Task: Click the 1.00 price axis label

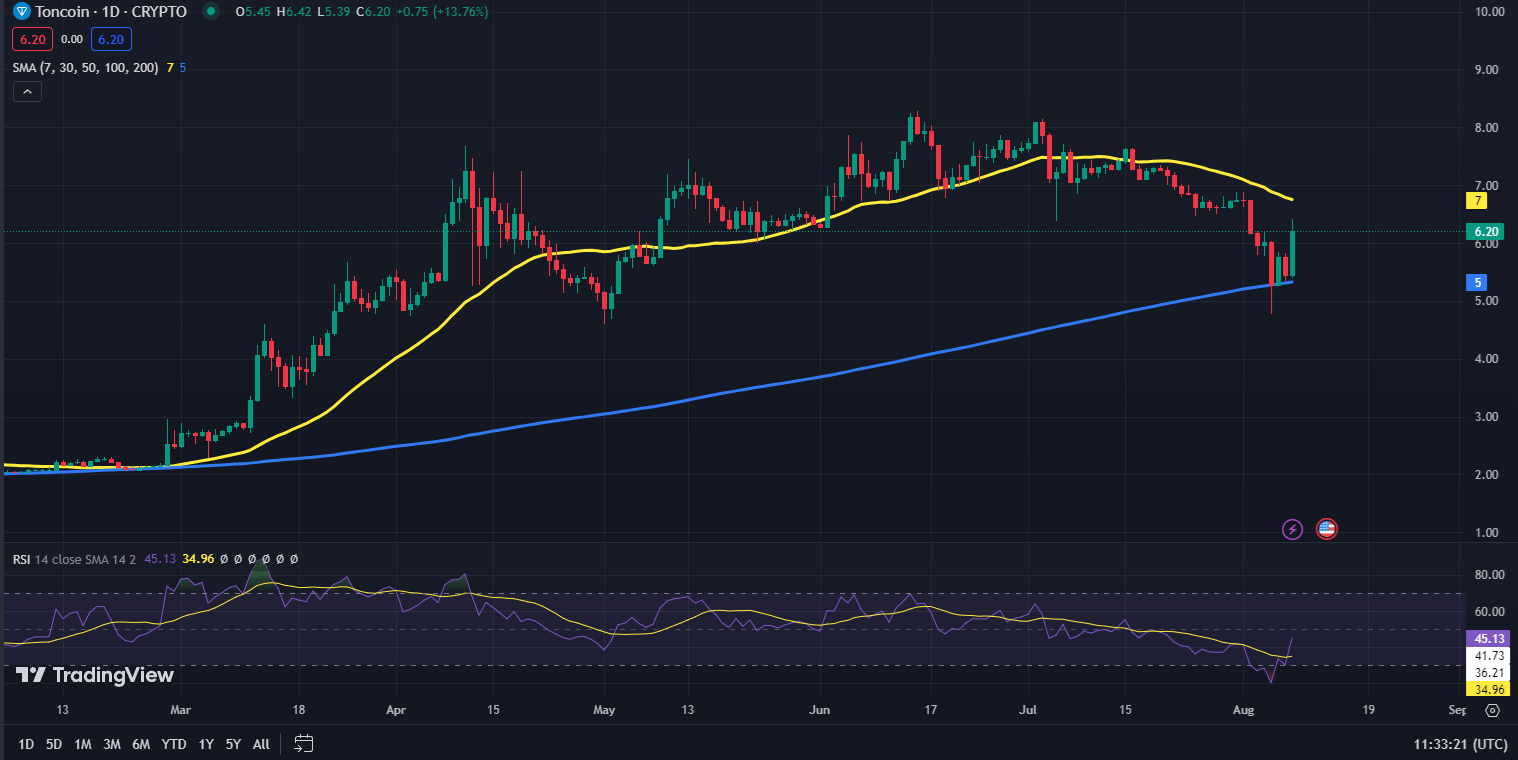Action: click(1488, 533)
